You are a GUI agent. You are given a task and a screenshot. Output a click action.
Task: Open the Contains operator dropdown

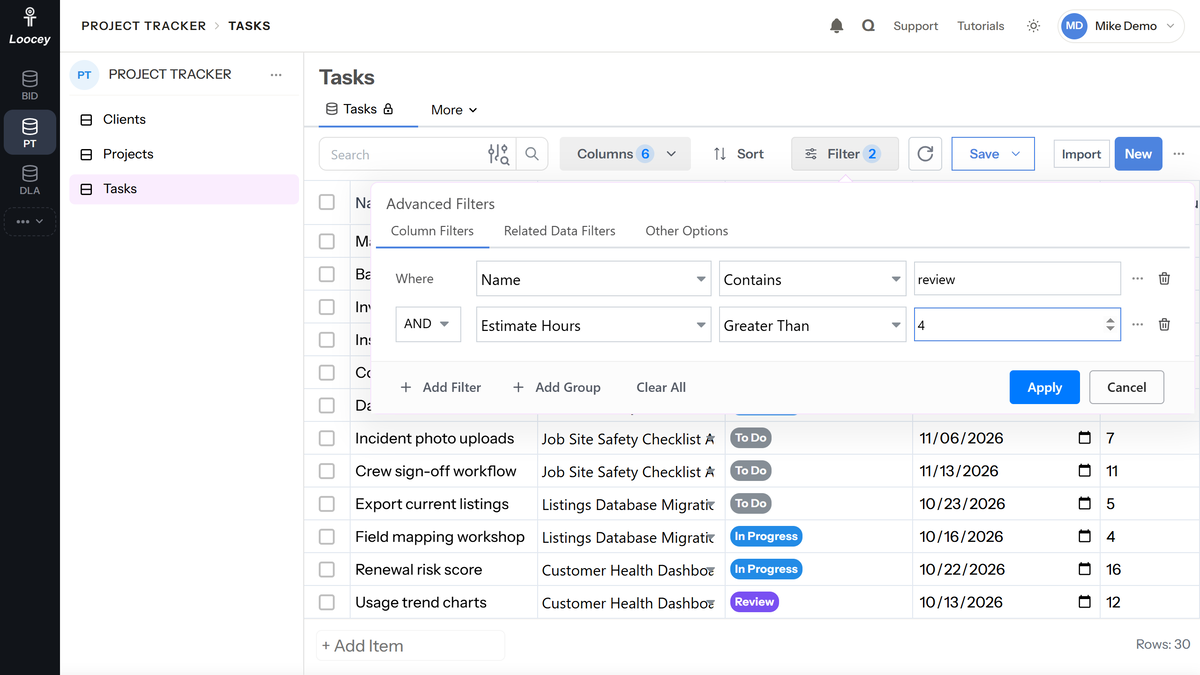[x=813, y=279]
